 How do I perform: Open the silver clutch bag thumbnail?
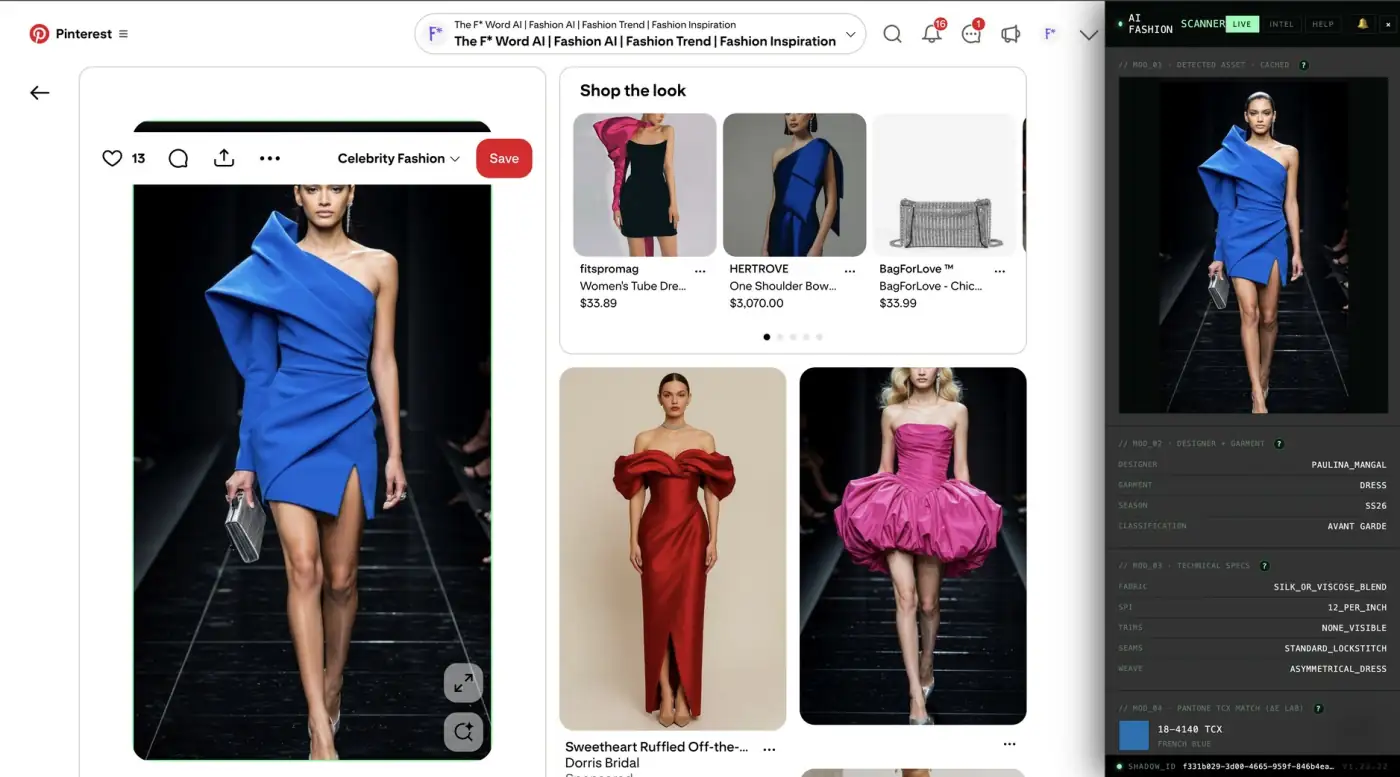tap(944, 185)
